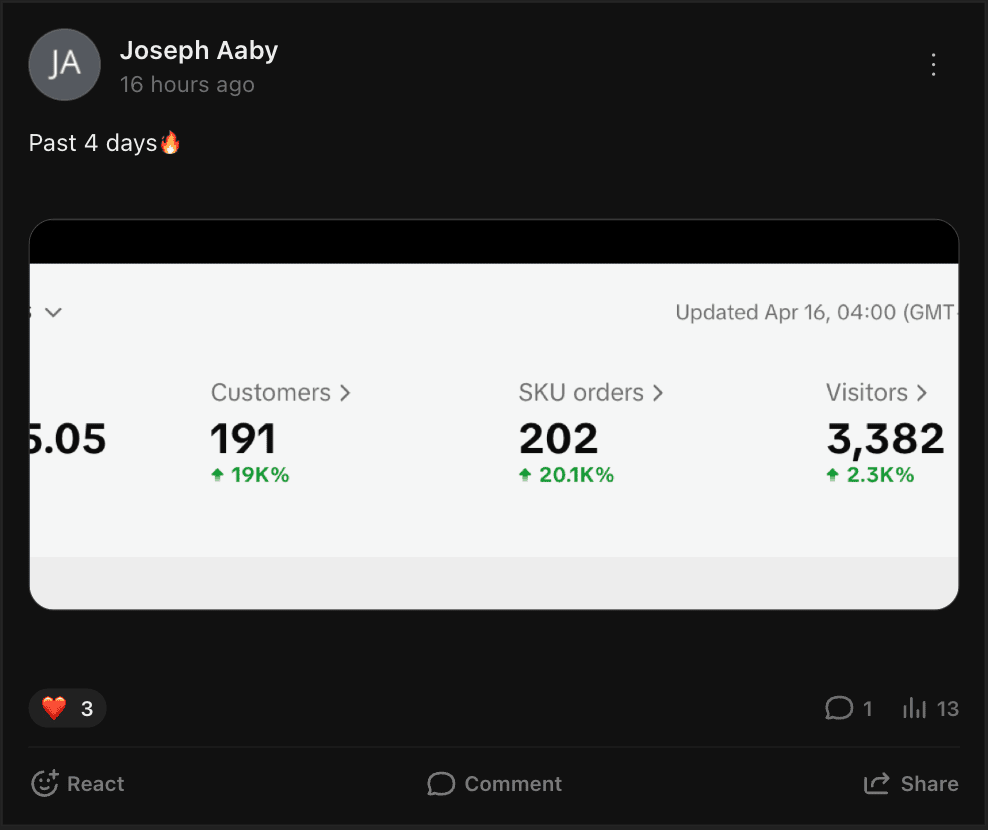Click the JA profile avatar
988x830 pixels.
[65, 65]
